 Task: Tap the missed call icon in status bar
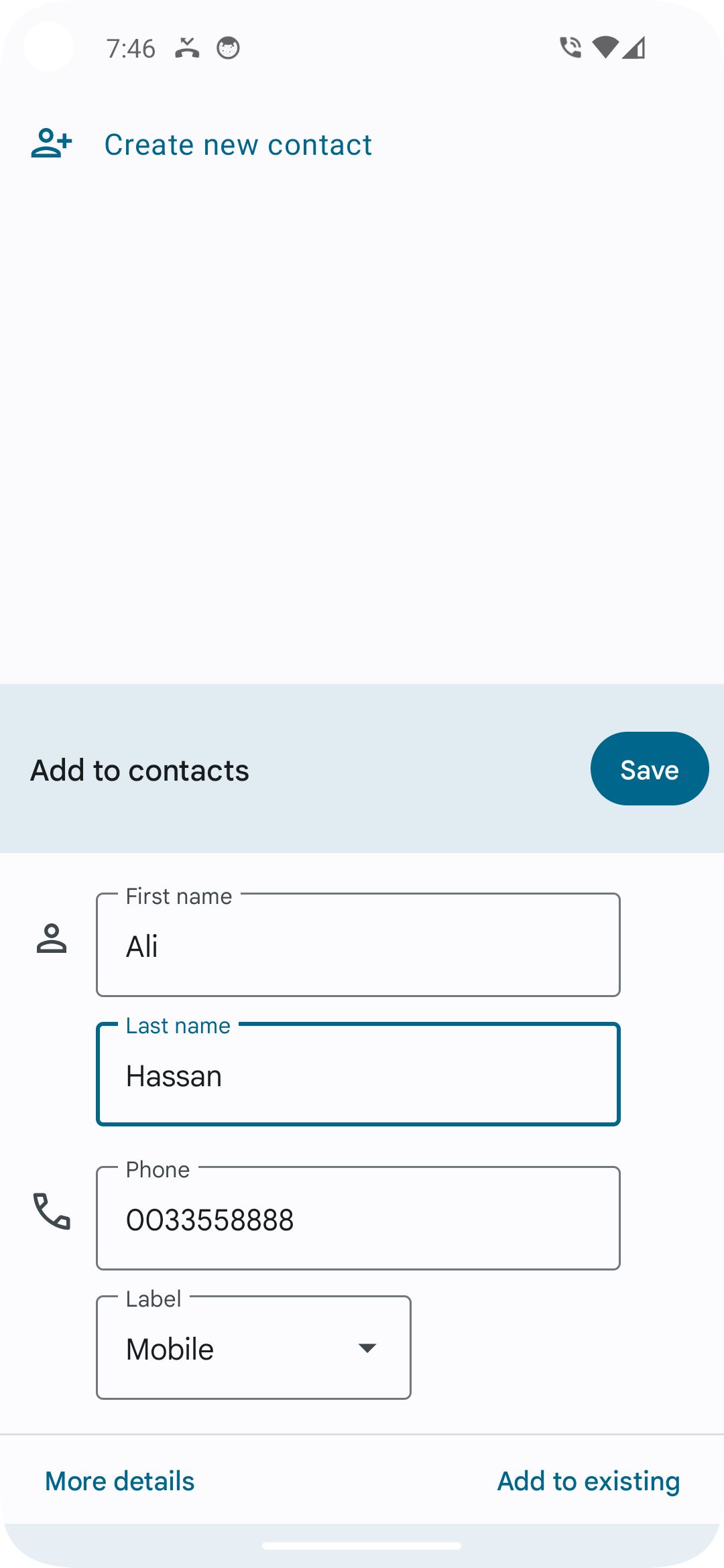tap(187, 48)
